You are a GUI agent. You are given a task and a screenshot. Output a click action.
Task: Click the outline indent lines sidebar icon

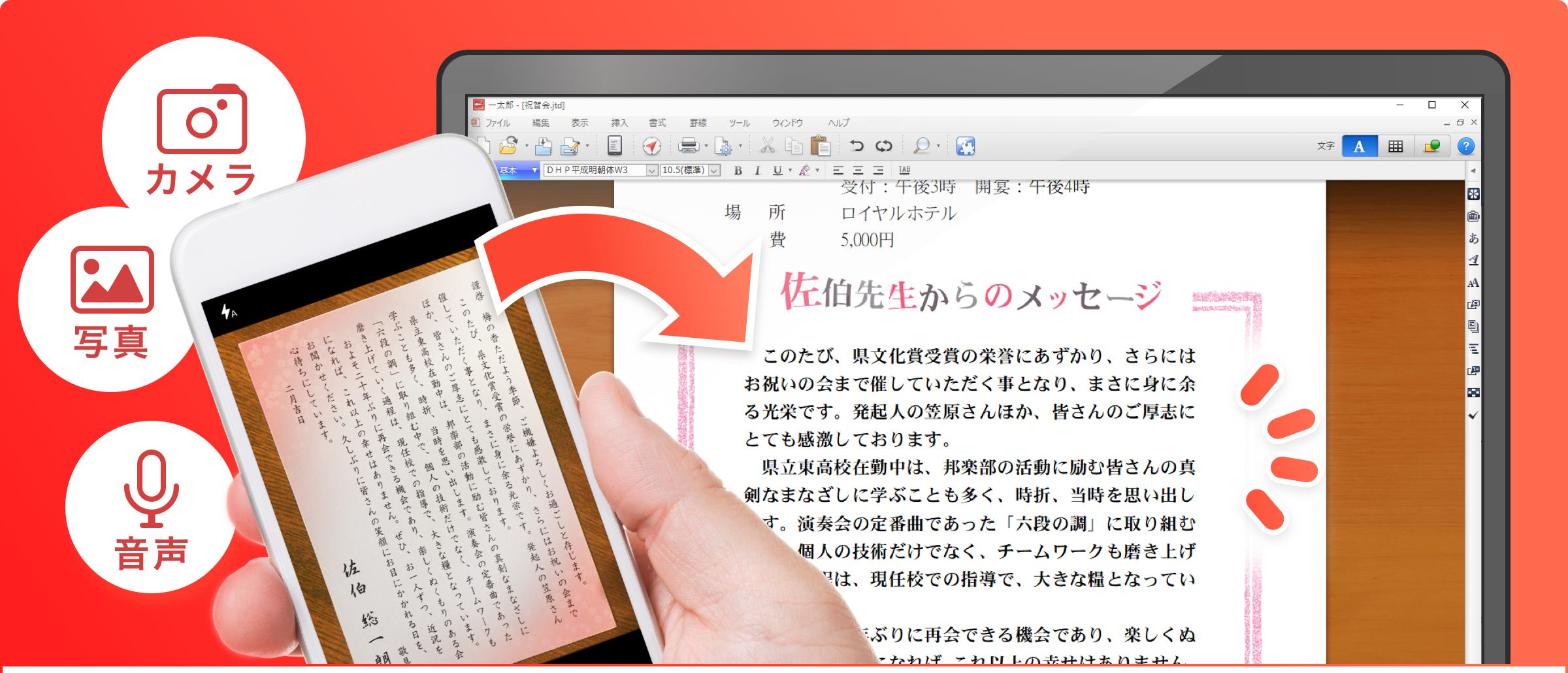1473,349
